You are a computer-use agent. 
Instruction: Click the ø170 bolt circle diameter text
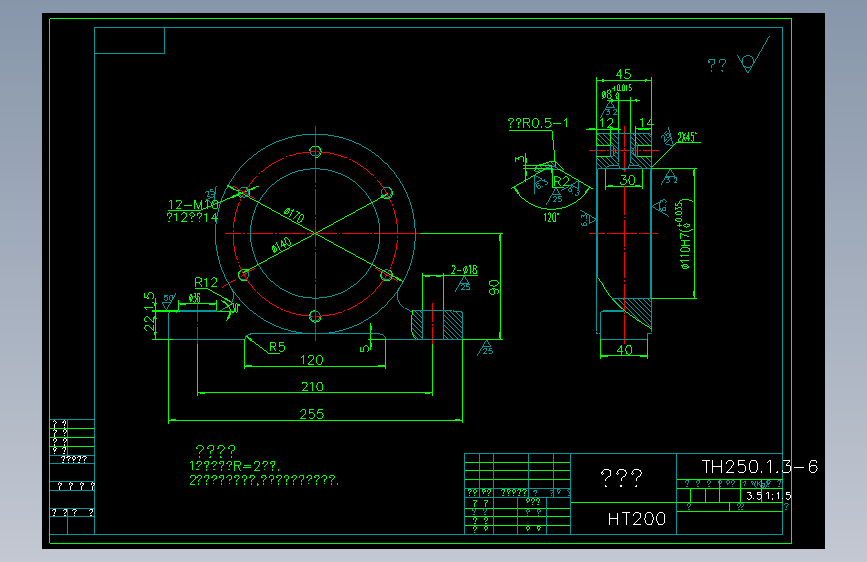[294, 215]
